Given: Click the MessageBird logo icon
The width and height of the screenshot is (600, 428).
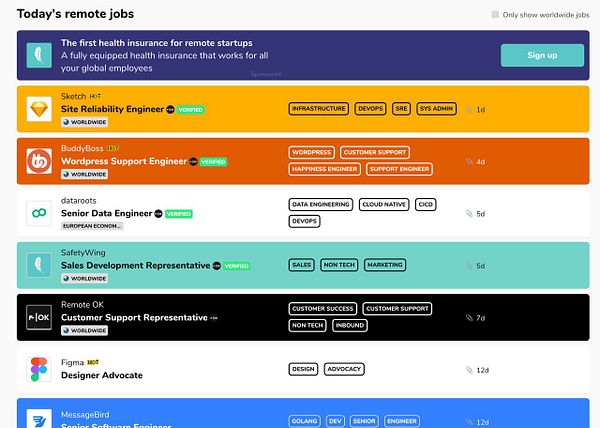Looking at the screenshot, I should pos(38,419).
